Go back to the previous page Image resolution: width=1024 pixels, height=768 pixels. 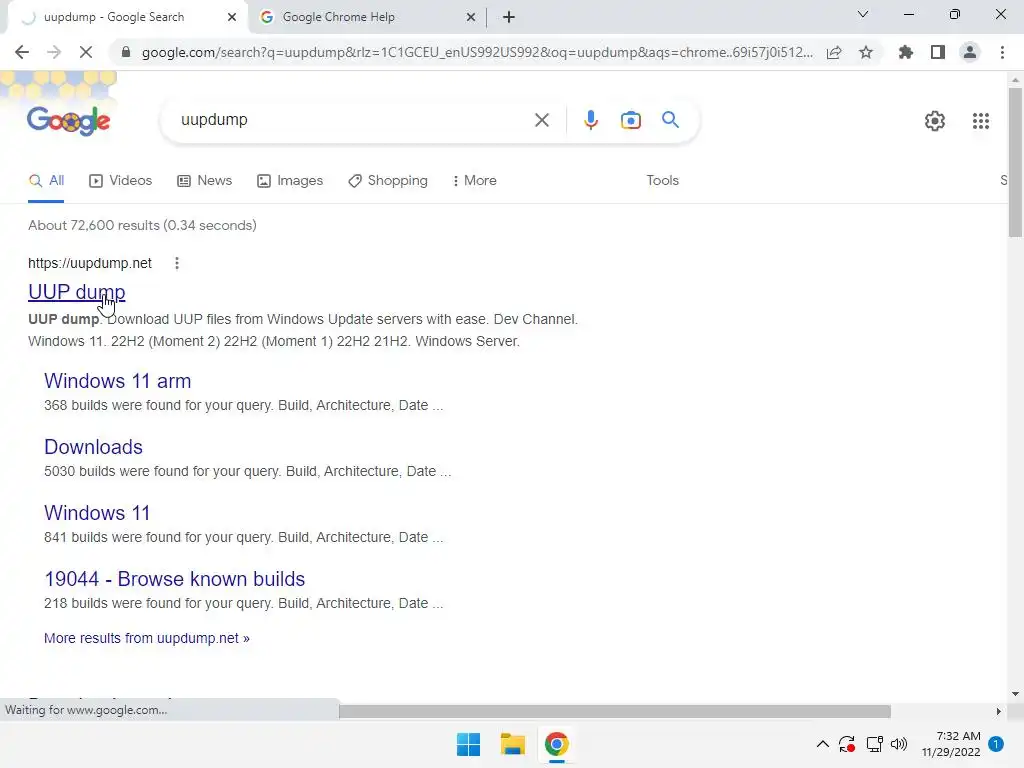point(22,52)
